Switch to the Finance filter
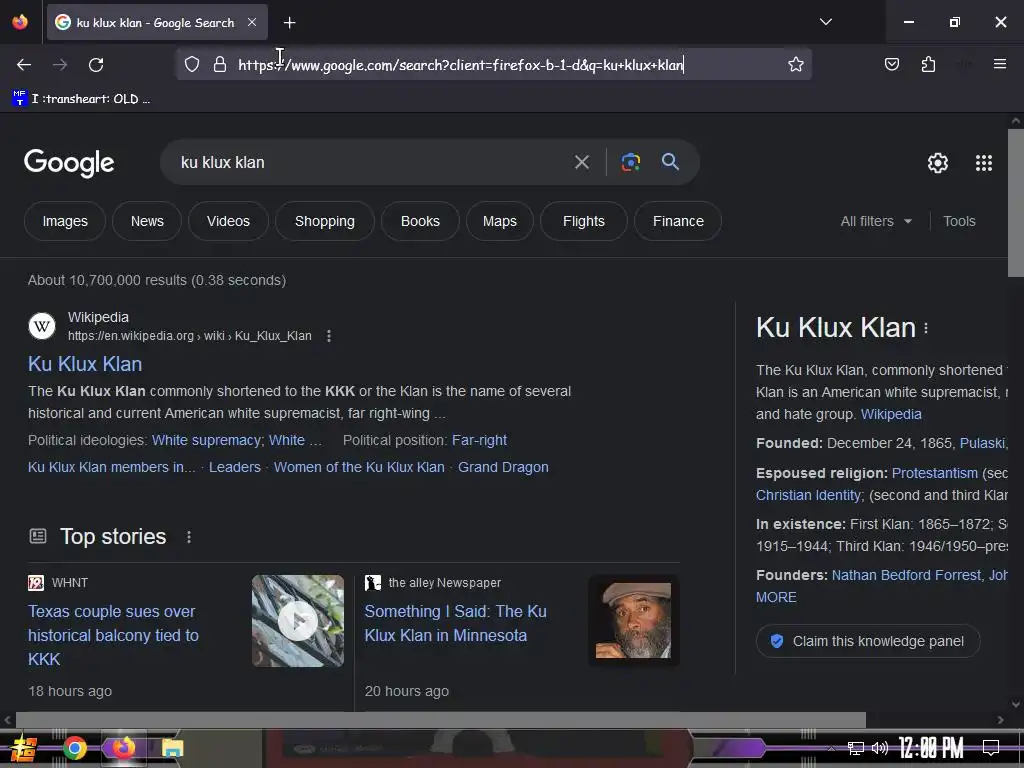The image size is (1024, 768). (678, 221)
